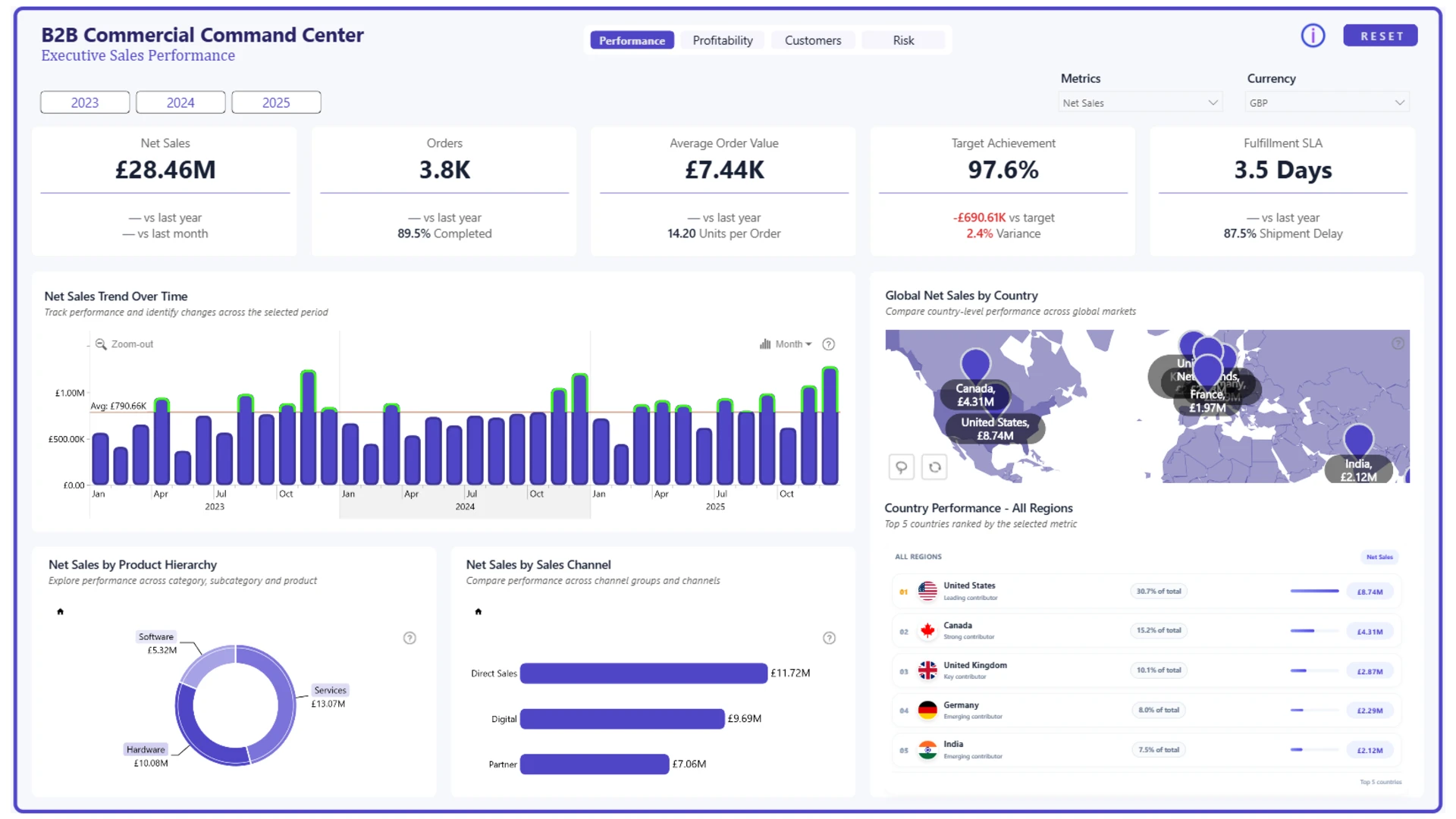Click the Canada £4.31M map label

(x=975, y=395)
